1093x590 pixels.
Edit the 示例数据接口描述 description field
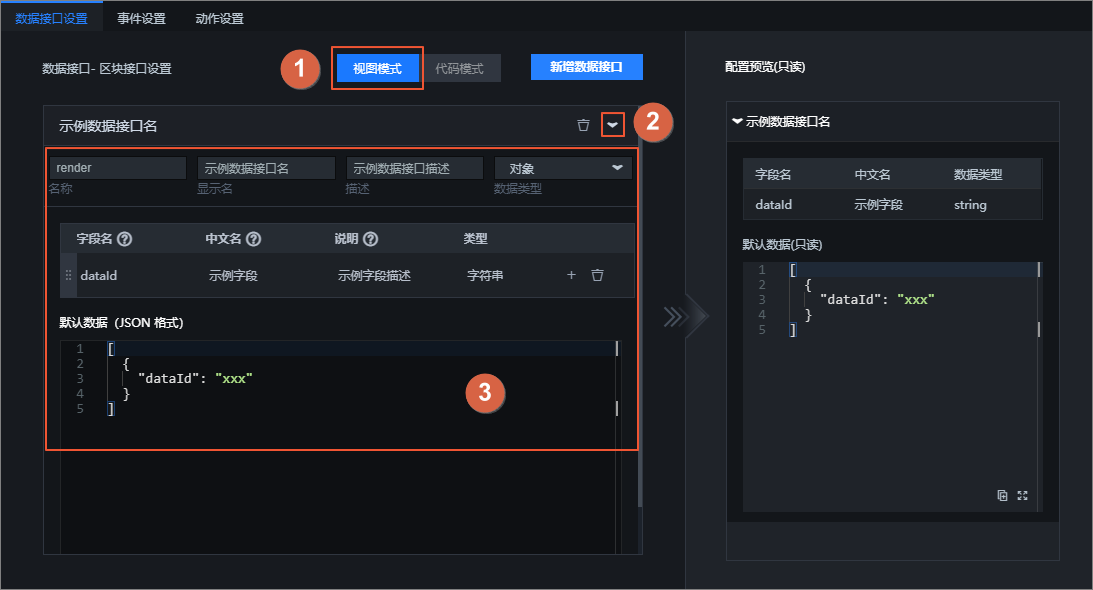pyautogui.click(x=415, y=168)
